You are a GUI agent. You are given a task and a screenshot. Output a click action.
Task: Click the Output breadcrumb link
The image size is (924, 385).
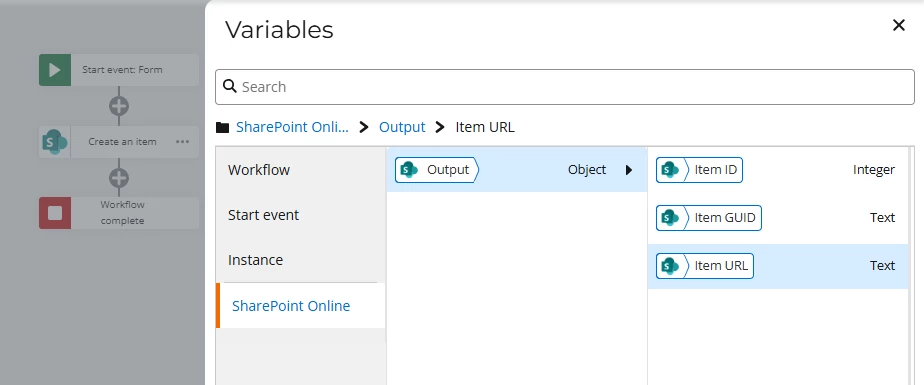pyautogui.click(x=402, y=127)
